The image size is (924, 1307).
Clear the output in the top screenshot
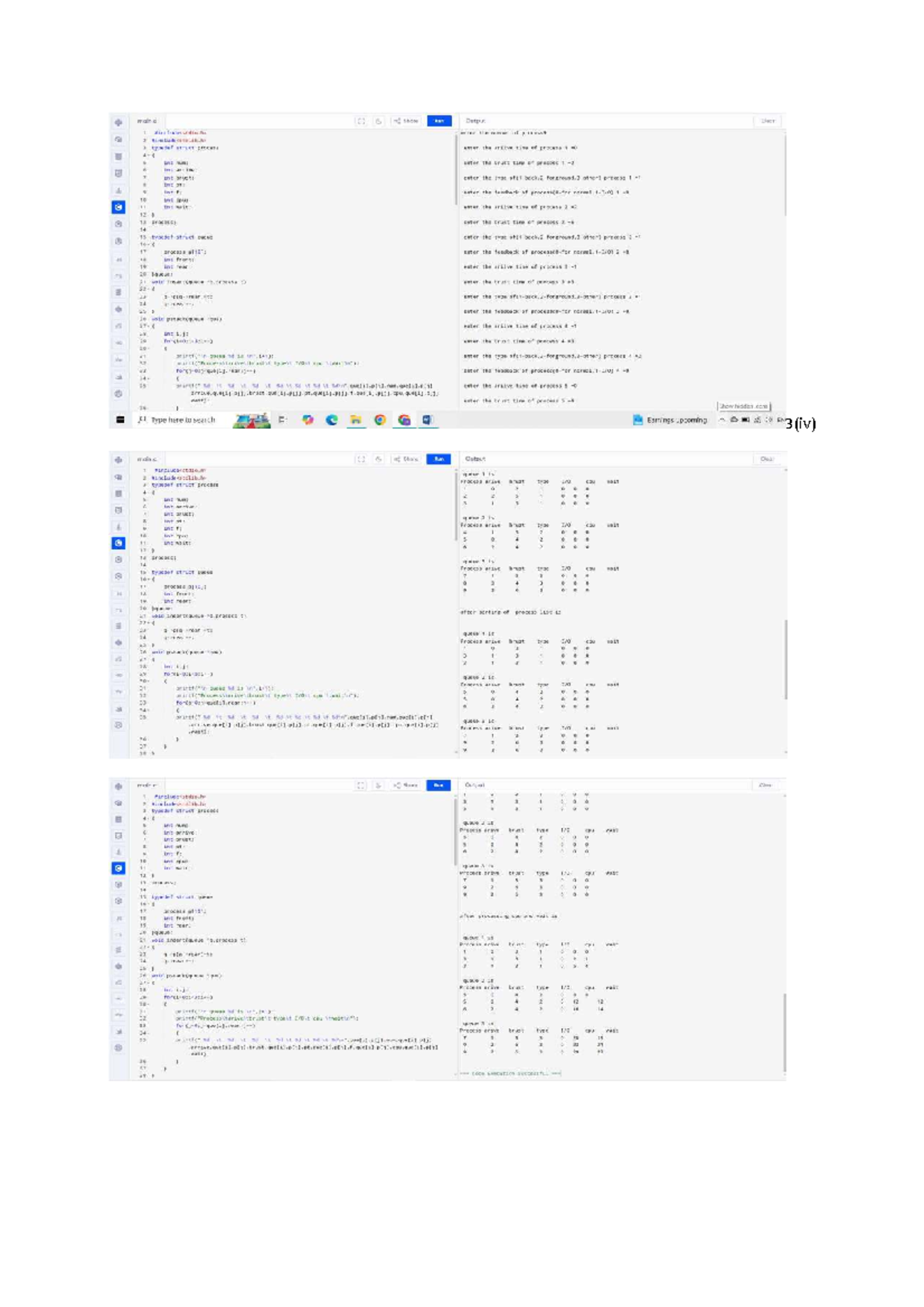coord(767,121)
